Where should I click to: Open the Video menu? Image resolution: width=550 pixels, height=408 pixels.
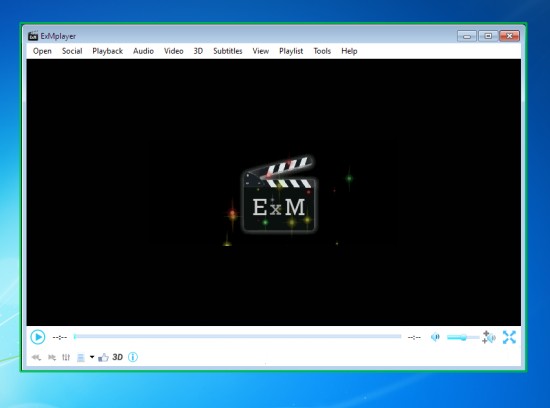pos(174,51)
